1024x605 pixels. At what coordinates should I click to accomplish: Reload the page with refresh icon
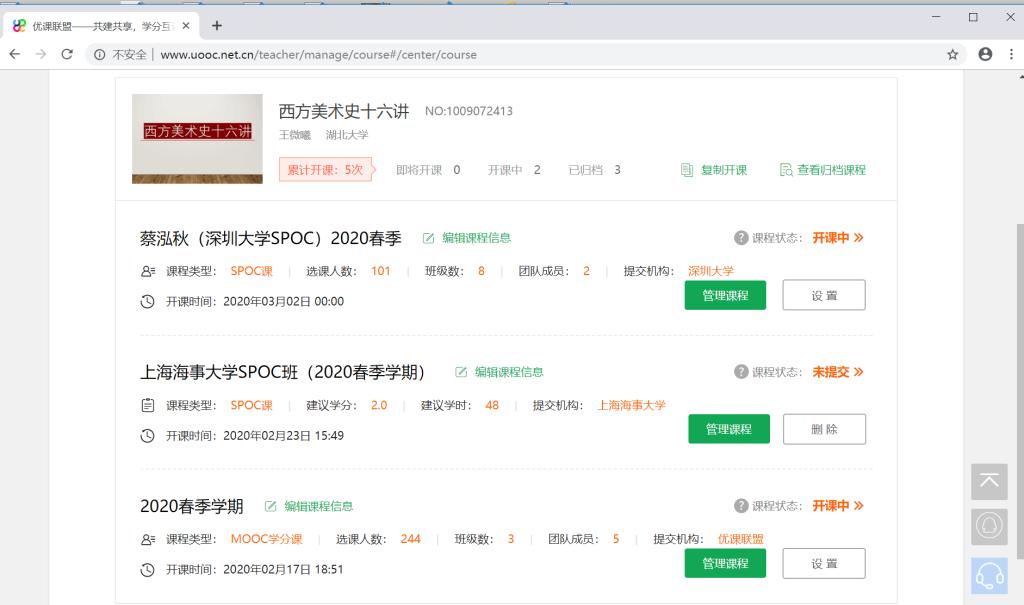tap(67, 54)
